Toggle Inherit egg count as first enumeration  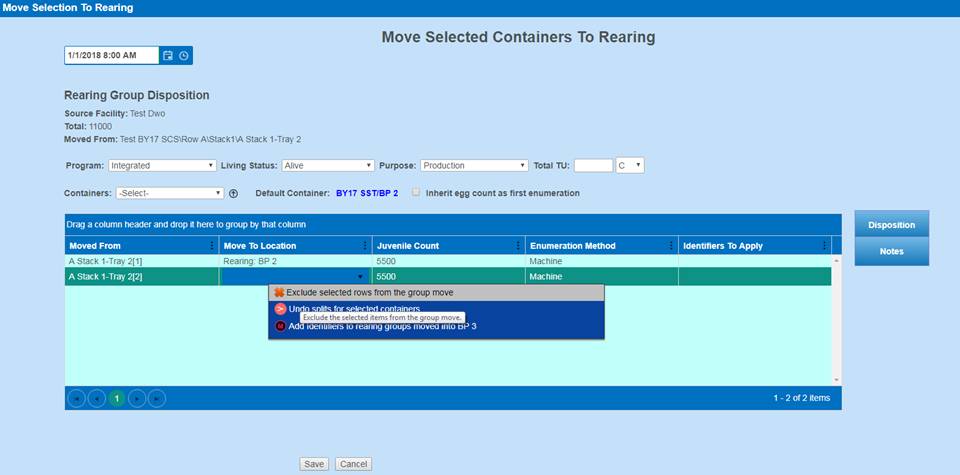416,193
